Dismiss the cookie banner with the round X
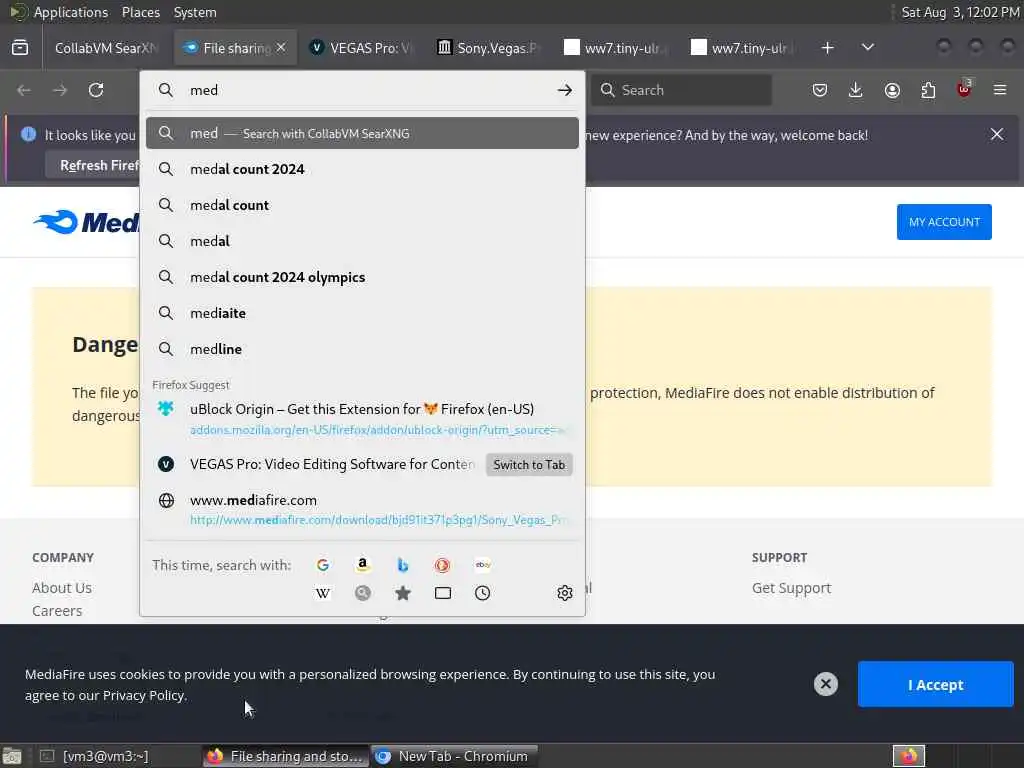 click(x=825, y=684)
